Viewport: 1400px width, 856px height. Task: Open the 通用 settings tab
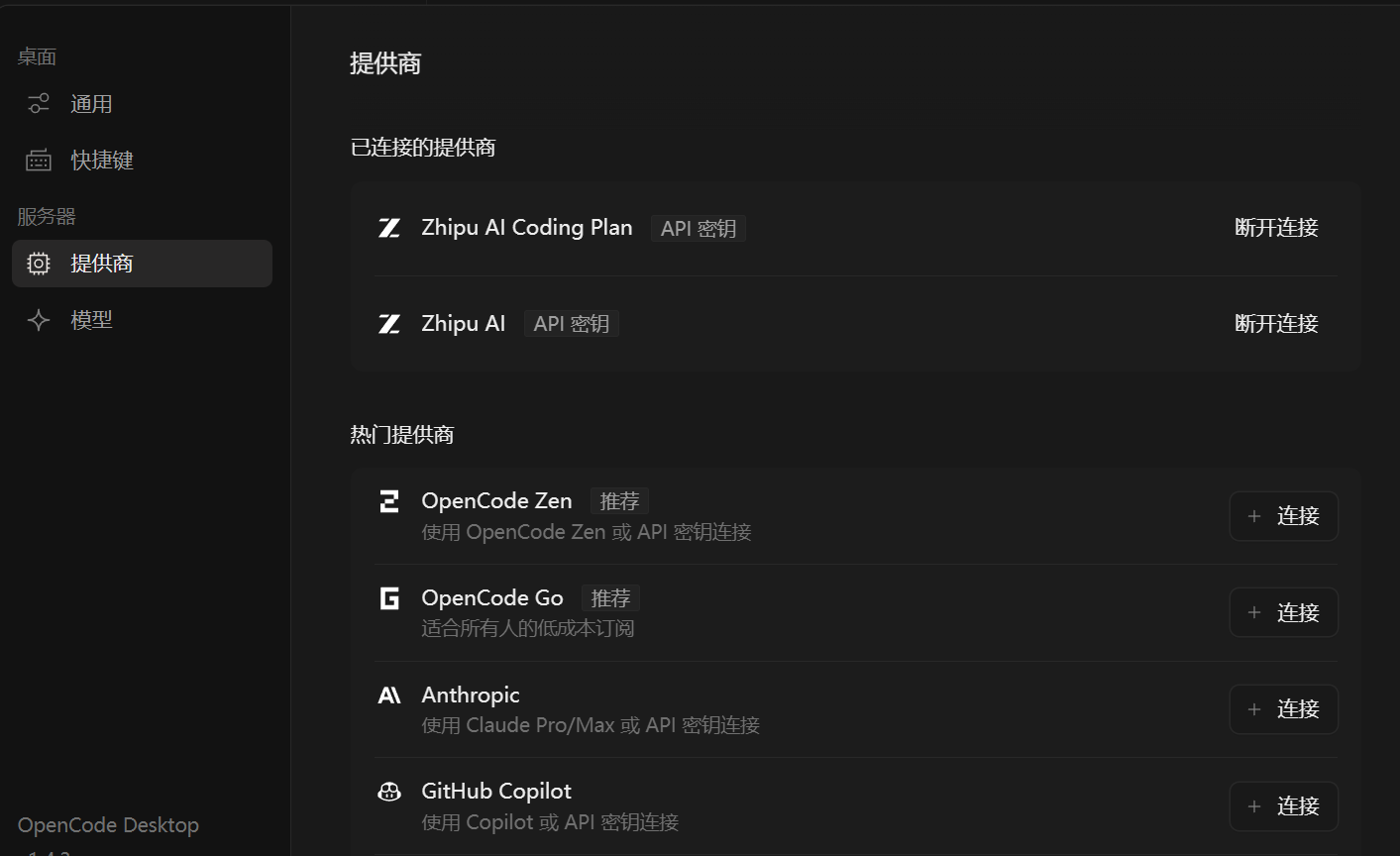[x=91, y=104]
